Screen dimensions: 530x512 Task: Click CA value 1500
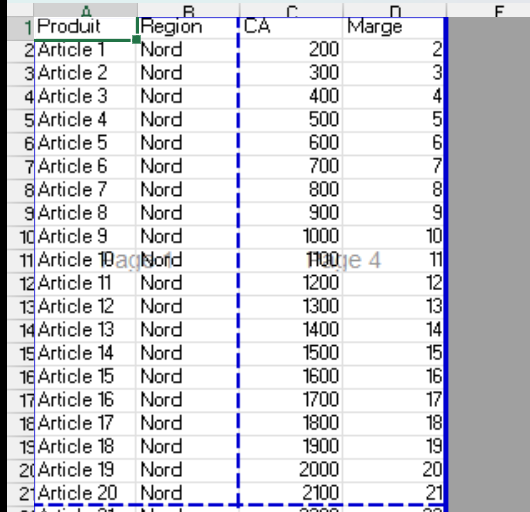pyautogui.click(x=291, y=353)
